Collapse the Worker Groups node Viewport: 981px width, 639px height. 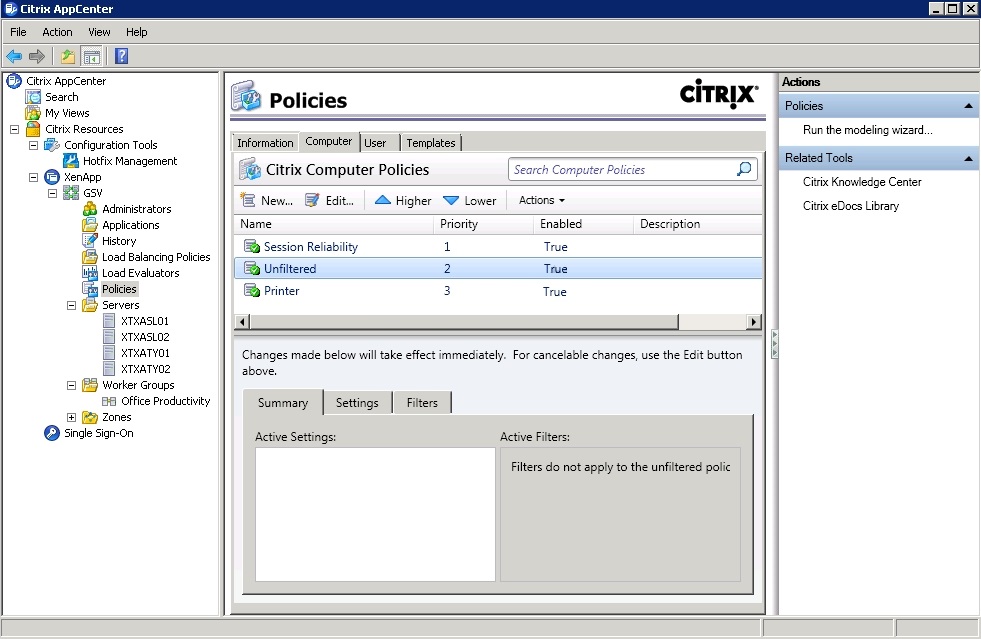click(71, 386)
